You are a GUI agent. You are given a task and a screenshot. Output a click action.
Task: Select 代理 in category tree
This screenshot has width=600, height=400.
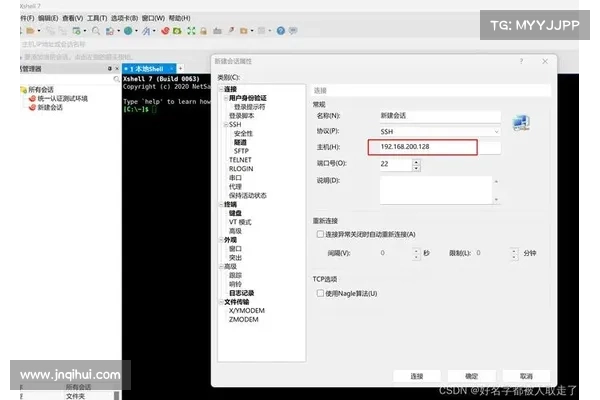pos(235,187)
